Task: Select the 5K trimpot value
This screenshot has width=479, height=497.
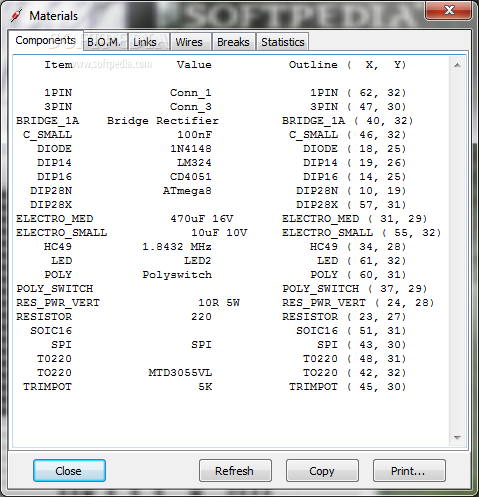Action: (205, 387)
